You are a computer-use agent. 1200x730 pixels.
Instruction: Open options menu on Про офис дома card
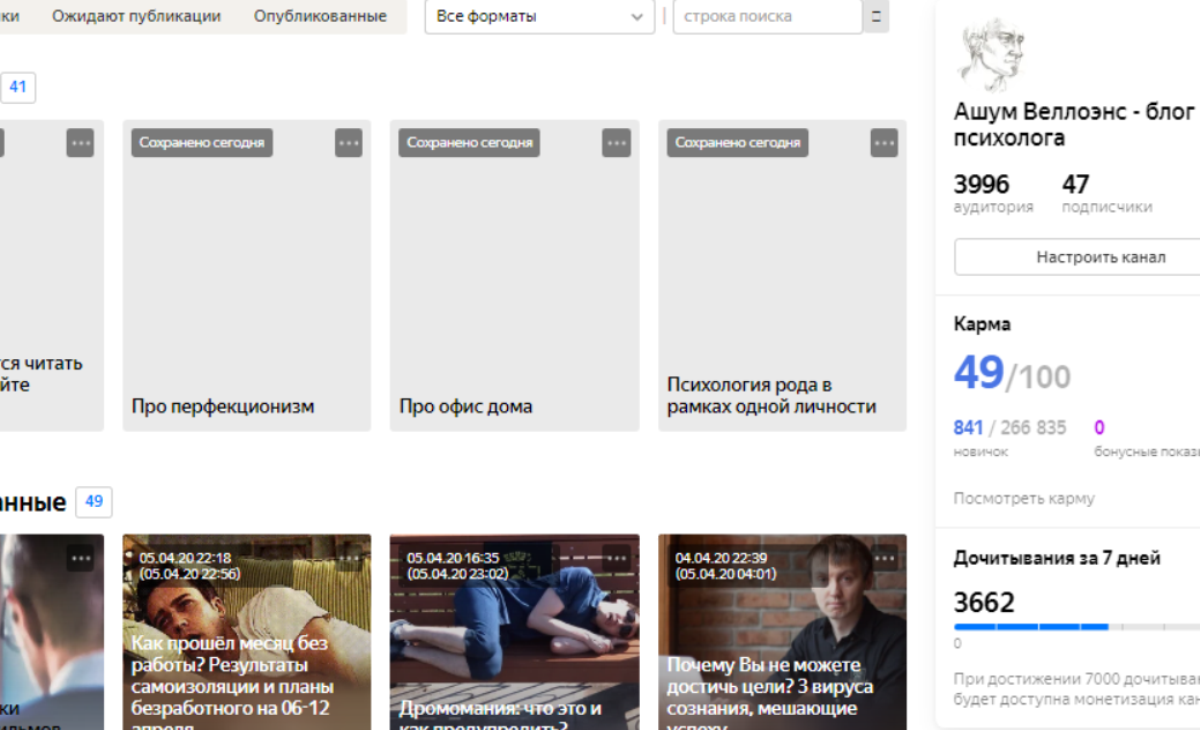[616, 143]
